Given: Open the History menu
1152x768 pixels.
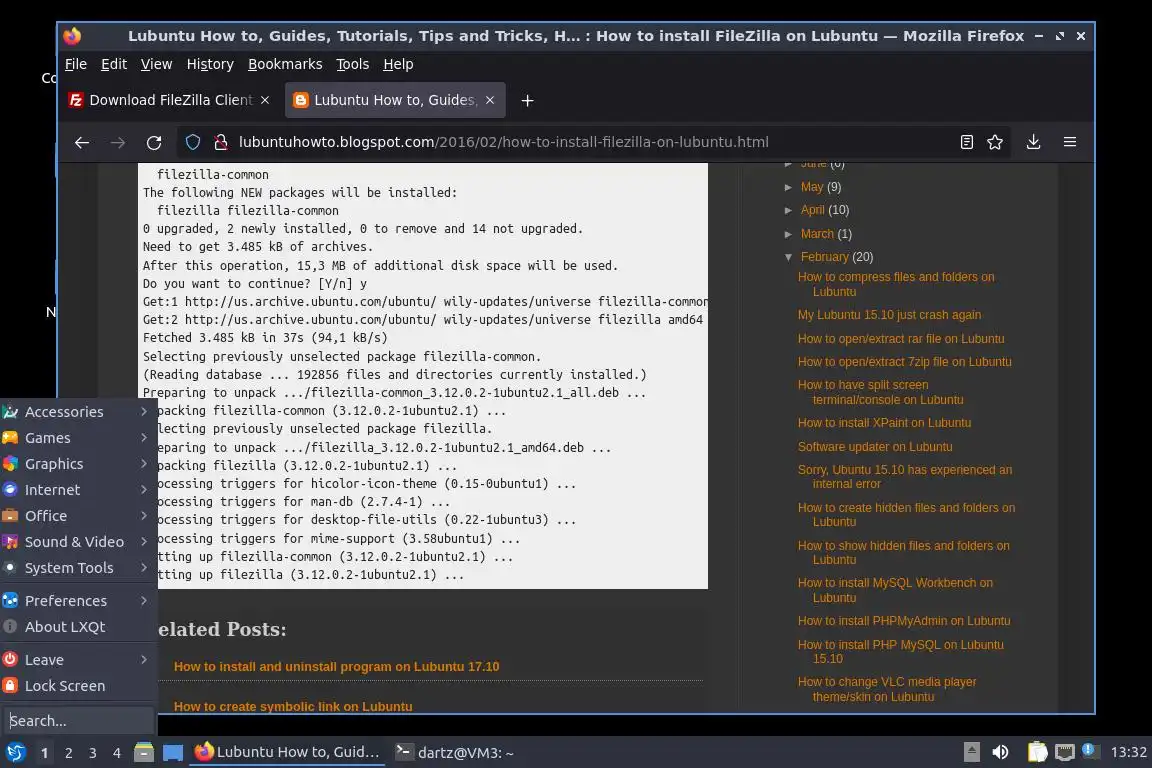Looking at the screenshot, I should coord(210,64).
